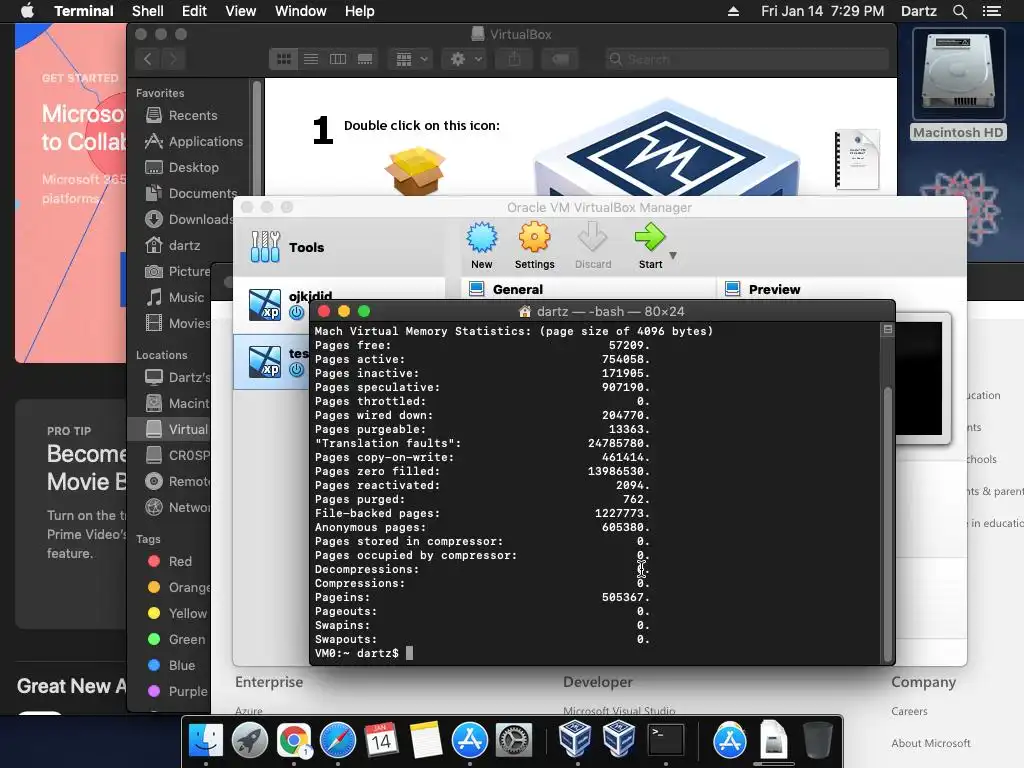
Task: Click the eject icon in menu bar
Action: 733,11
